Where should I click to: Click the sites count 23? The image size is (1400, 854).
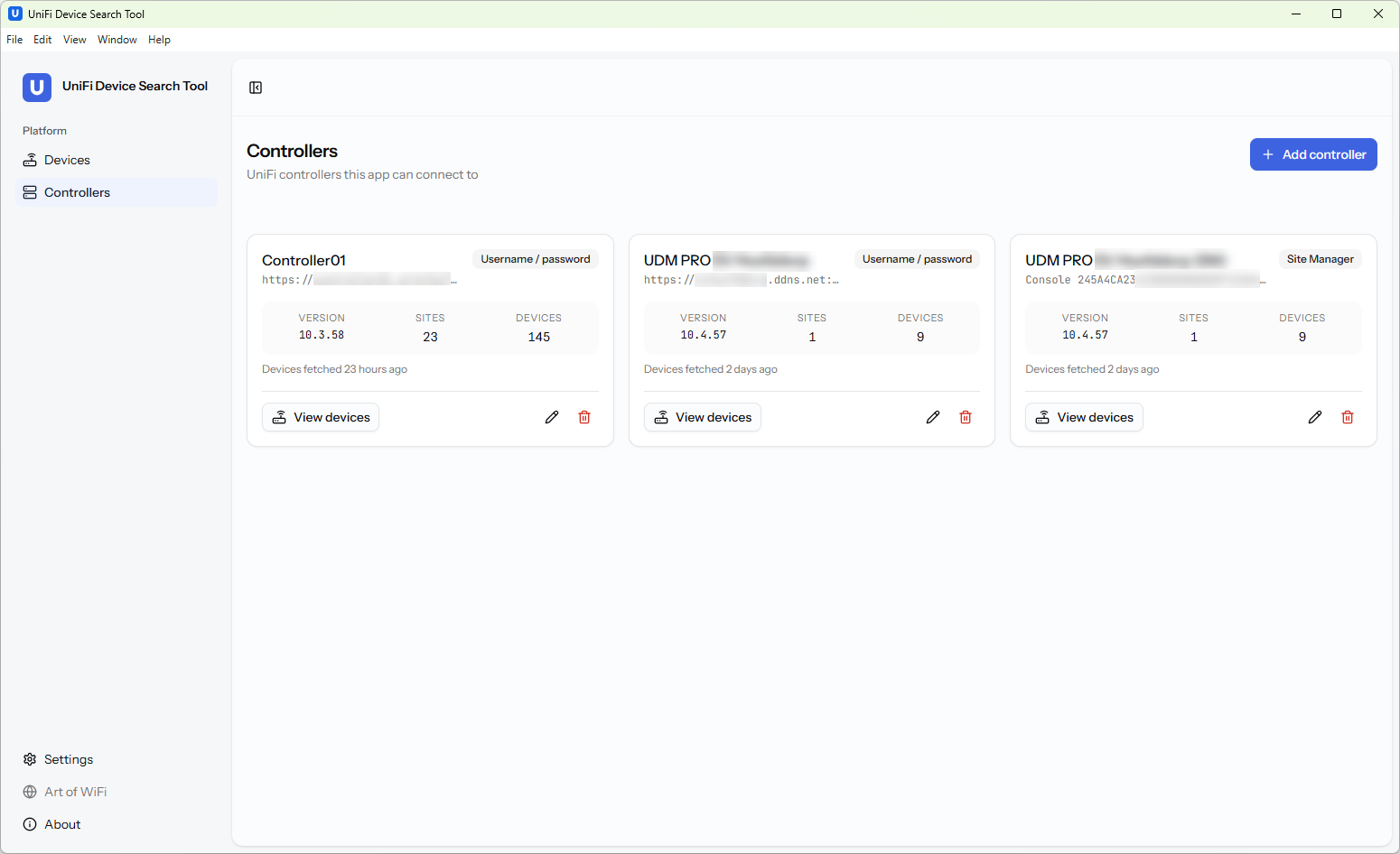click(x=430, y=337)
